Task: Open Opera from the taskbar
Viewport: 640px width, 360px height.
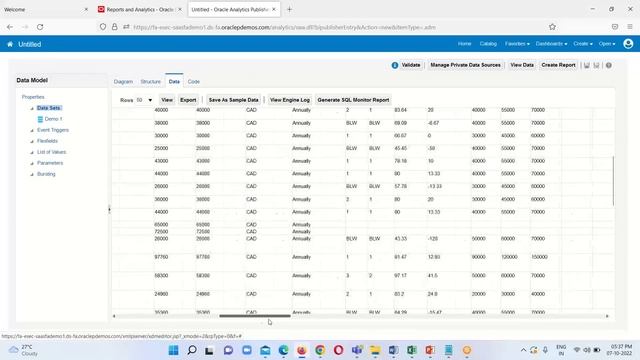Action: [338, 350]
